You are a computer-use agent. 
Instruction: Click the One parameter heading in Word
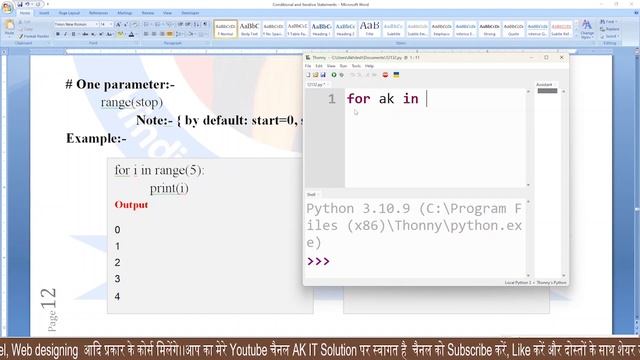120,84
